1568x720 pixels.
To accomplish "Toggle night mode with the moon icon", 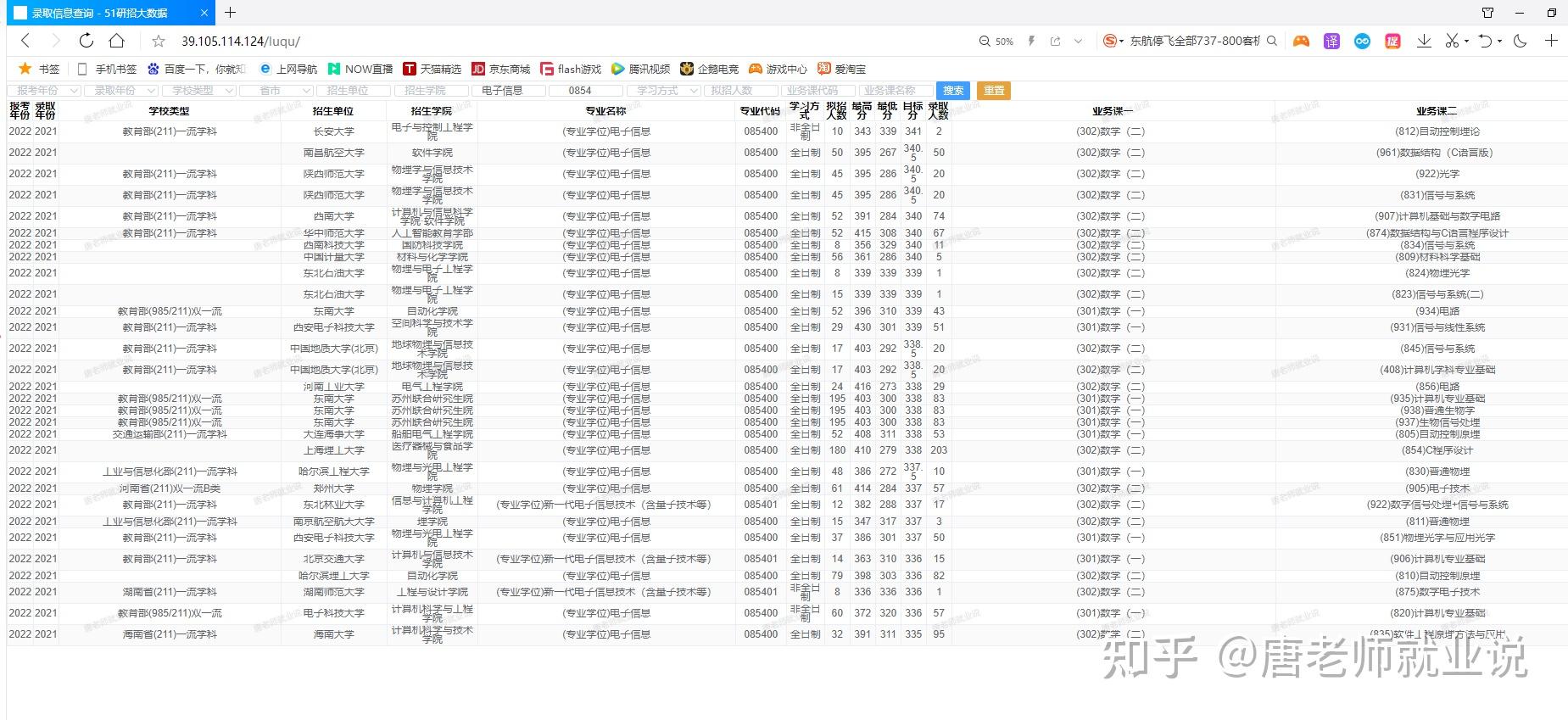I will [x=1520, y=41].
